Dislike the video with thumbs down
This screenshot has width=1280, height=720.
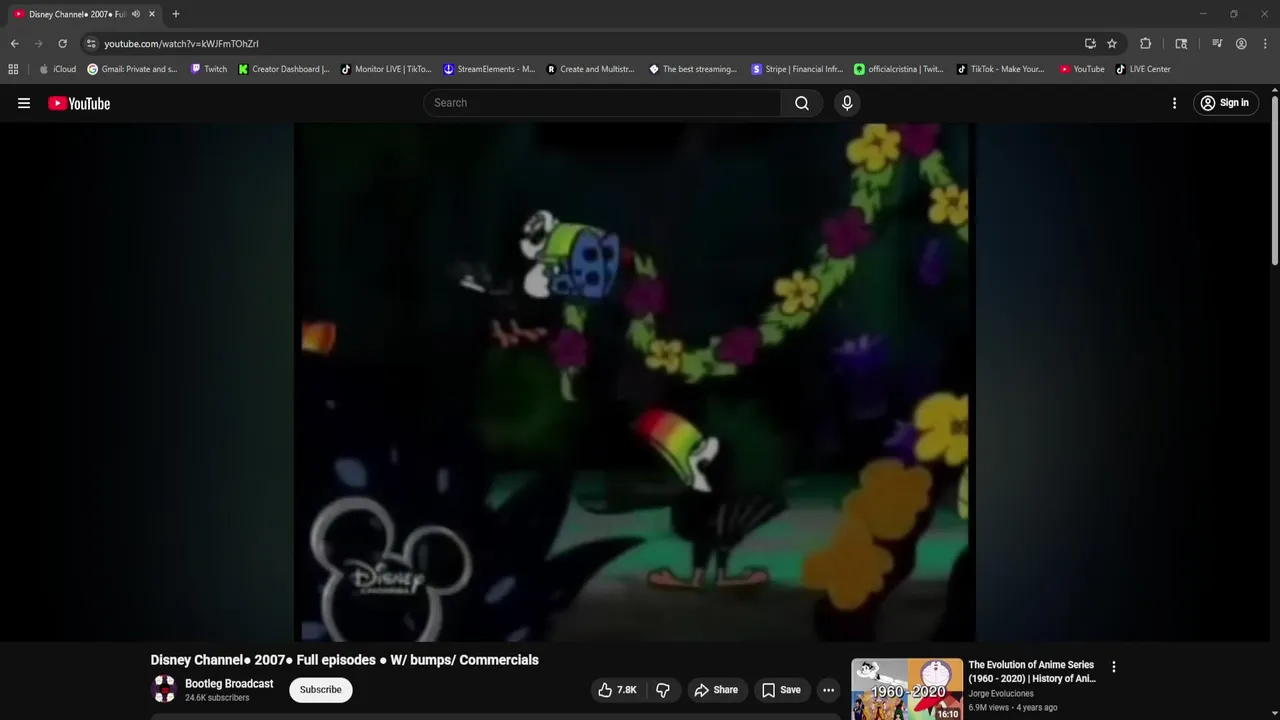pos(662,690)
